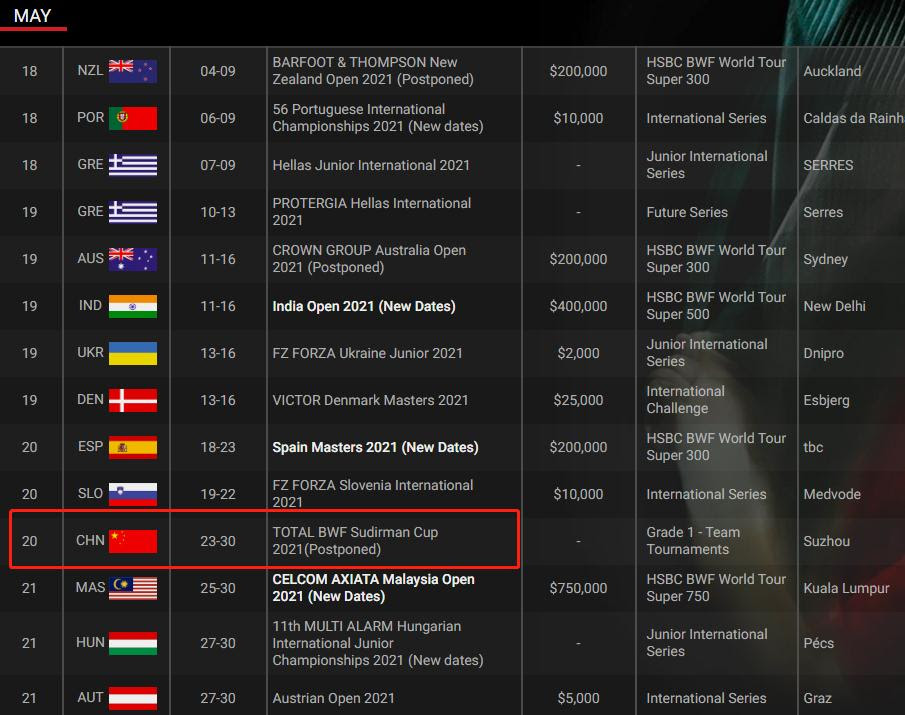
Task: Click the $750,000 prize money cell
Action: (x=578, y=588)
